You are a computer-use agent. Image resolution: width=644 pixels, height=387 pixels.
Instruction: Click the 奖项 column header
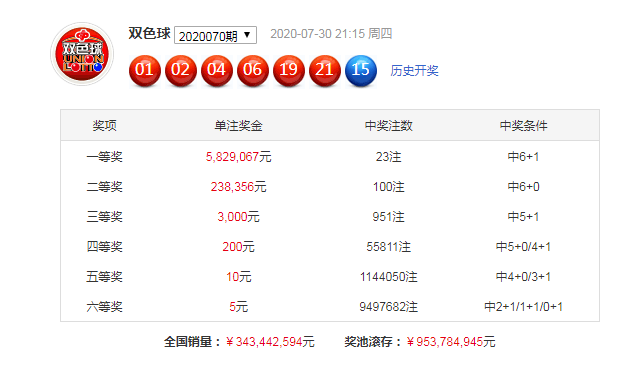(104, 125)
